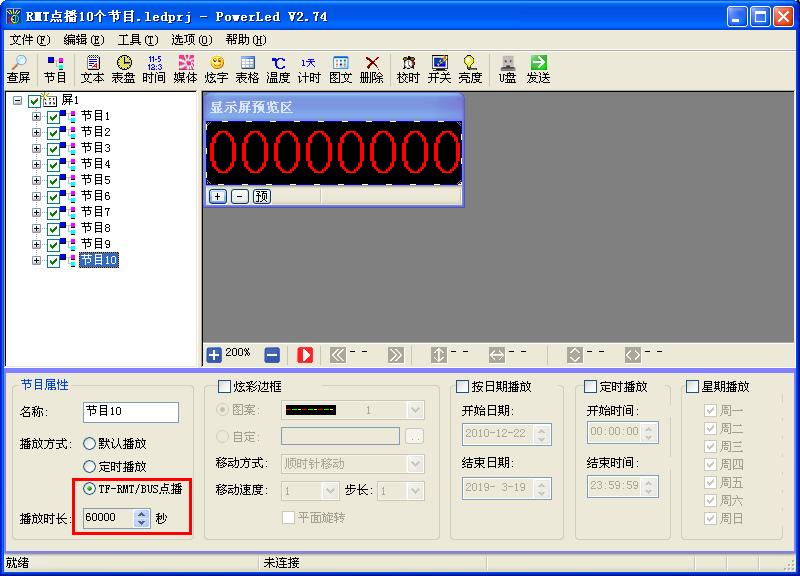This screenshot has width=800, height=576.
Task: Enable the 炫彩边框 checkbox
Action: [225, 387]
